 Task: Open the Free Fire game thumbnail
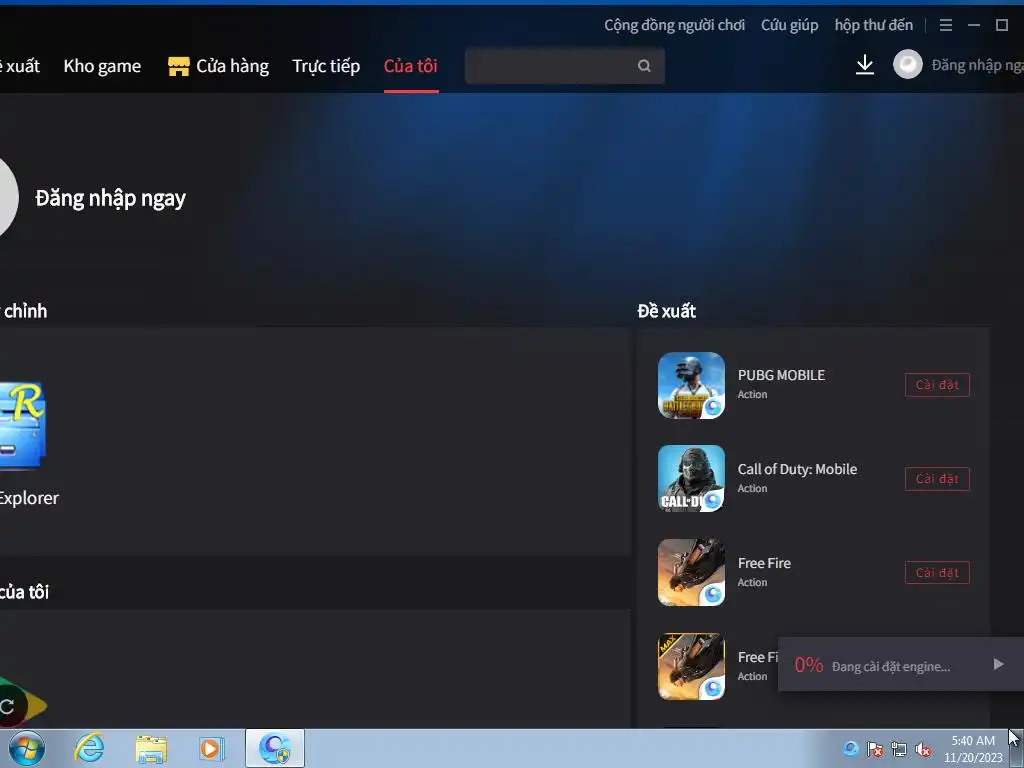coord(691,573)
